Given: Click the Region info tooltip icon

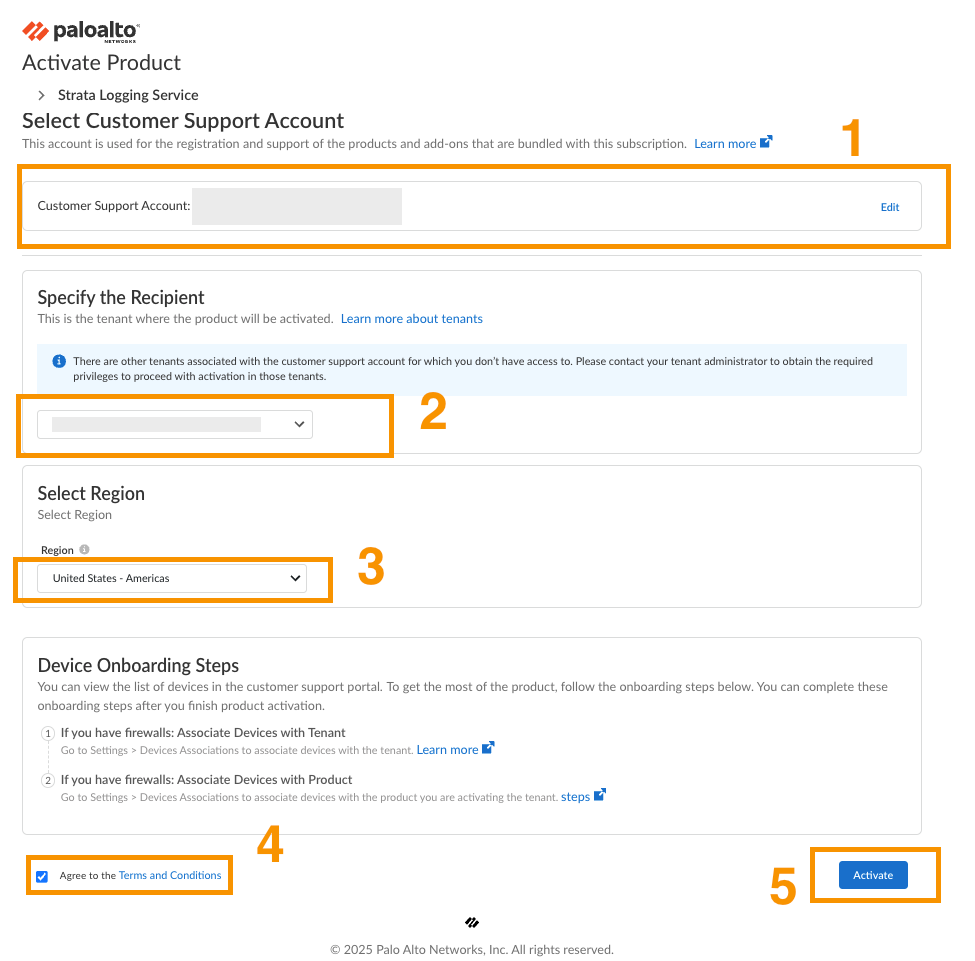Looking at the screenshot, I should click(x=84, y=550).
